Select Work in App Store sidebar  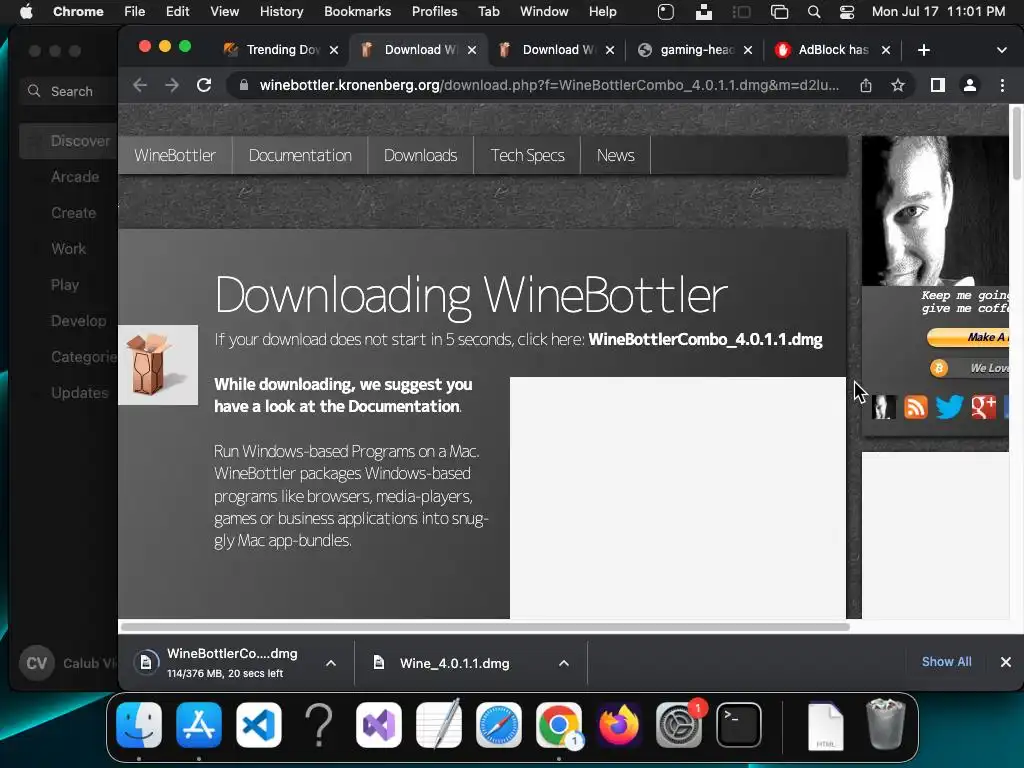(x=68, y=249)
